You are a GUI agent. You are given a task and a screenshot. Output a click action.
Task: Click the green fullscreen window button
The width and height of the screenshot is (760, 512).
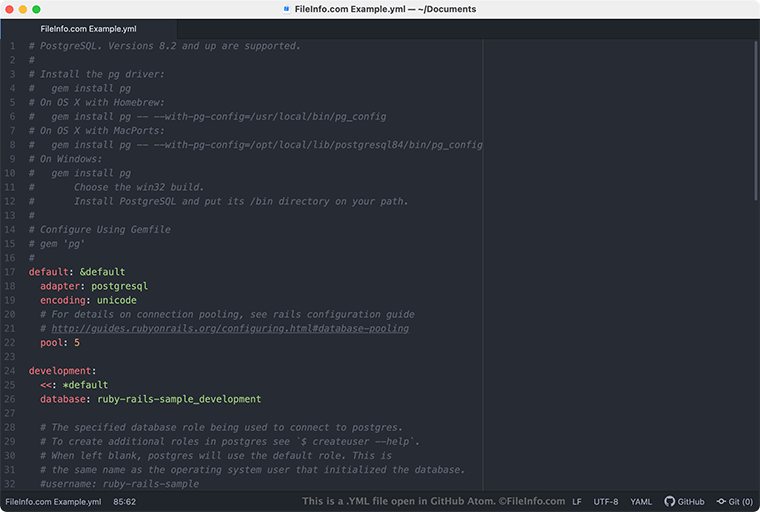(x=36, y=9)
